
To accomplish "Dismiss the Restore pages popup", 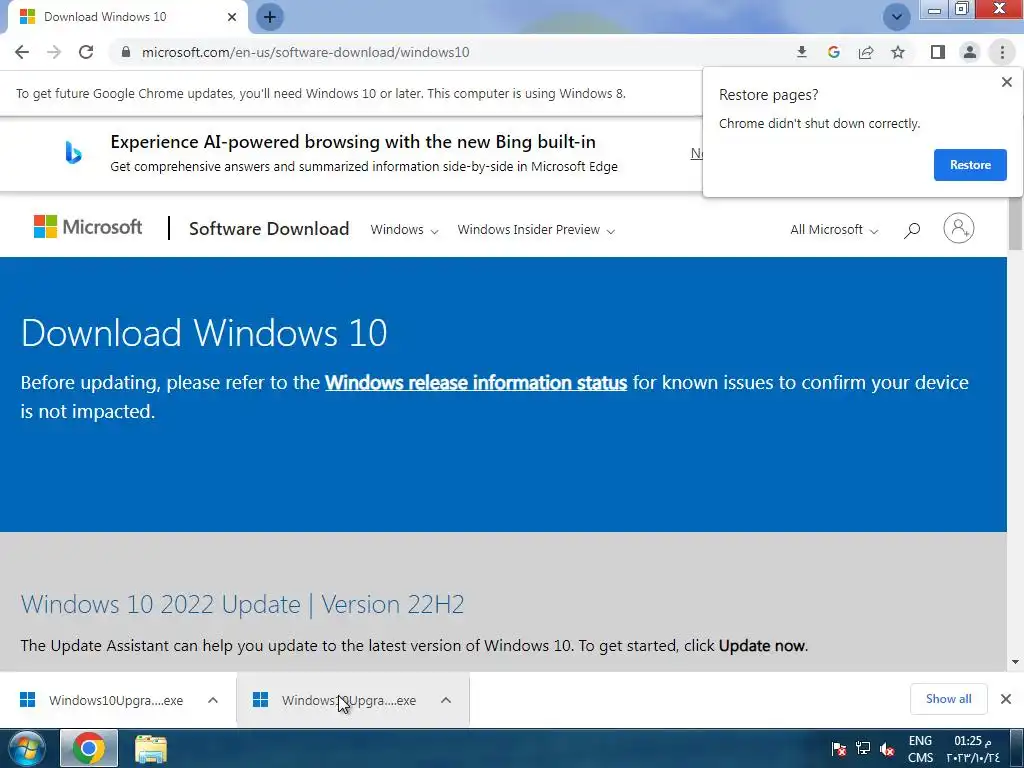I will point(1006,82).
